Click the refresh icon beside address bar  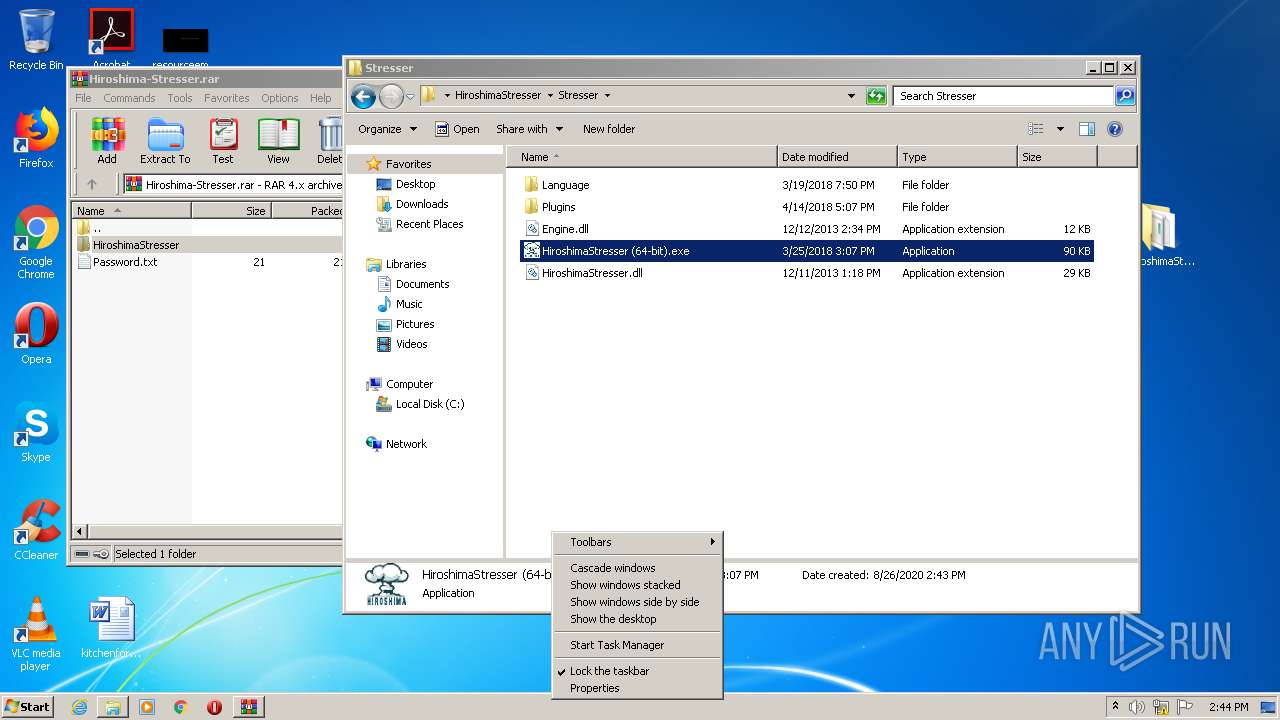(x=876, y=96)
